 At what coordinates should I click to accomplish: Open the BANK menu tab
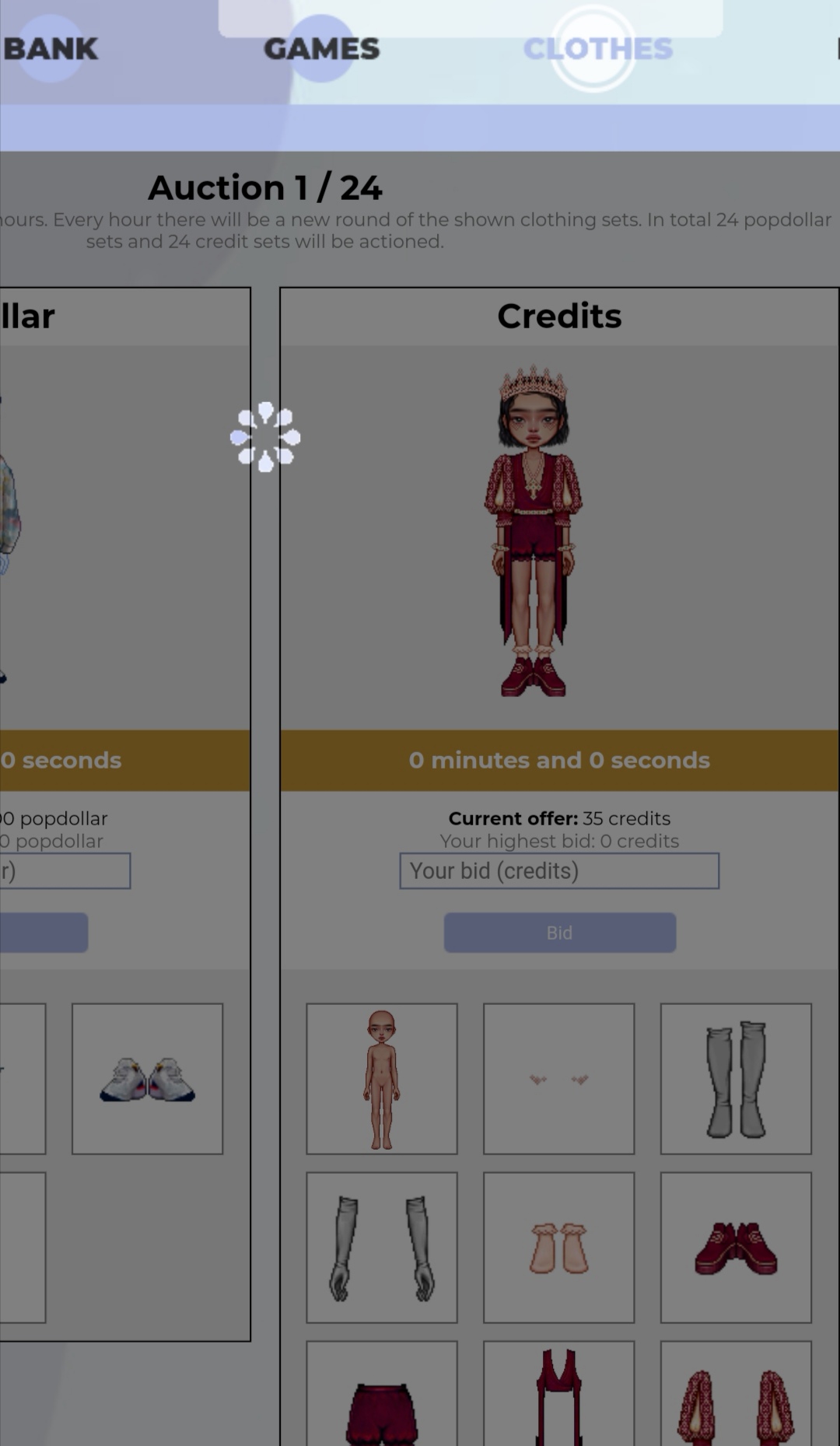50,49
